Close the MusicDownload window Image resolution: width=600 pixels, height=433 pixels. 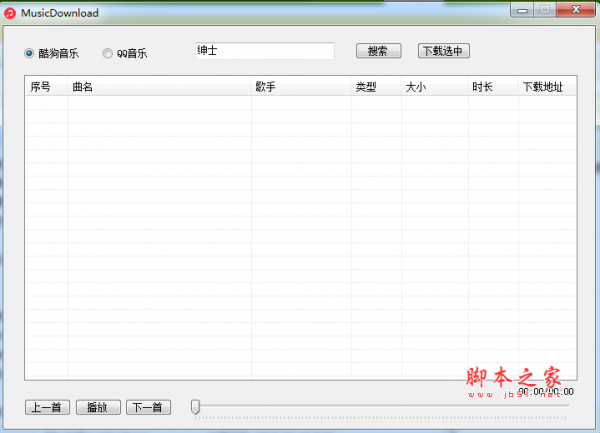coord(576,10)
